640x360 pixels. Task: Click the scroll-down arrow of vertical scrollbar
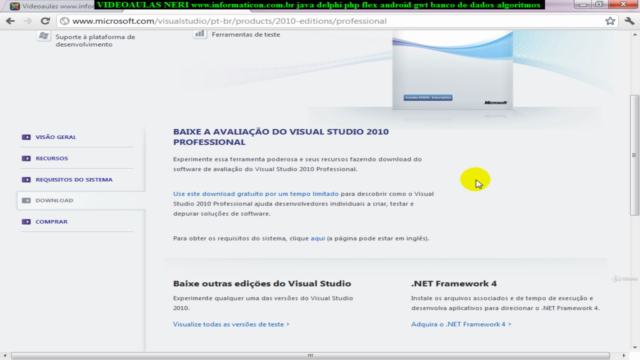[x=634, y=347]
